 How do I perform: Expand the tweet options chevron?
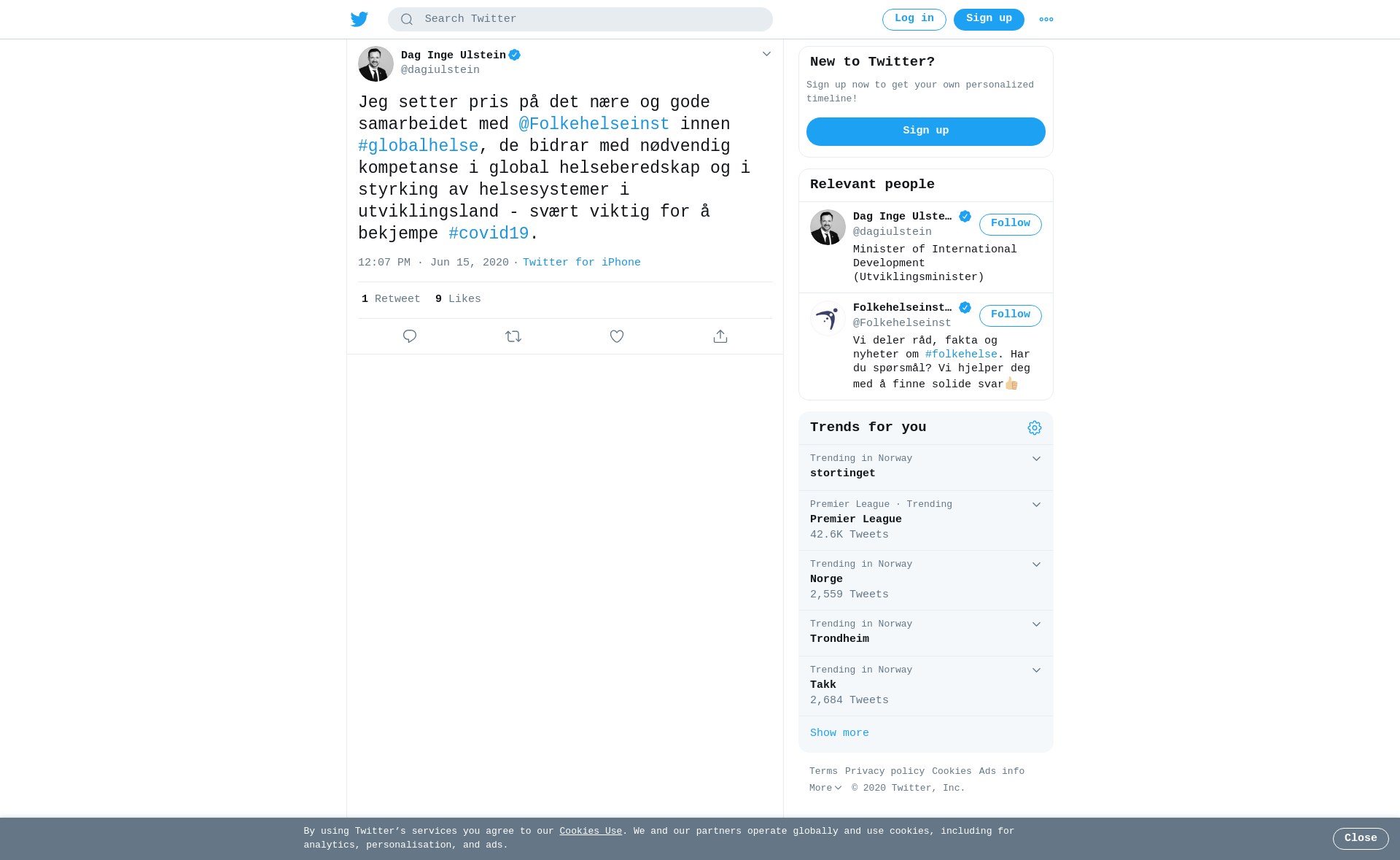766,54
